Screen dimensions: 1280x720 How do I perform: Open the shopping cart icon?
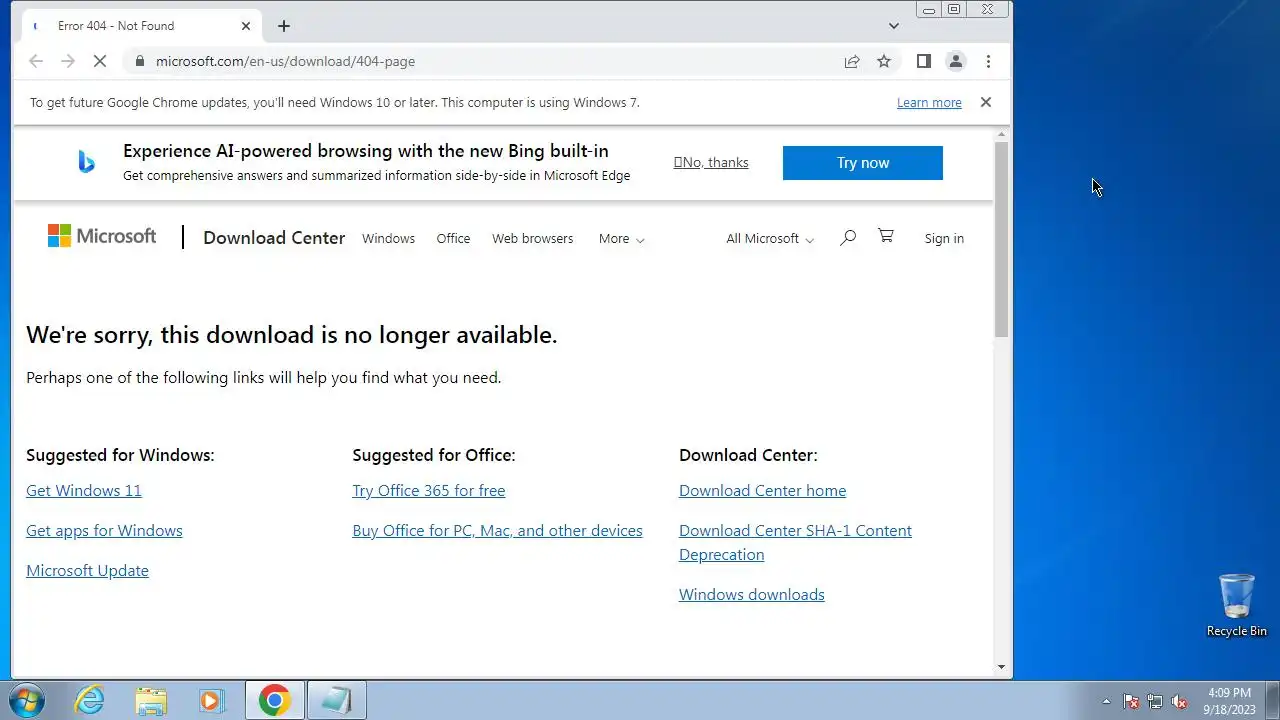pos(886,236)
